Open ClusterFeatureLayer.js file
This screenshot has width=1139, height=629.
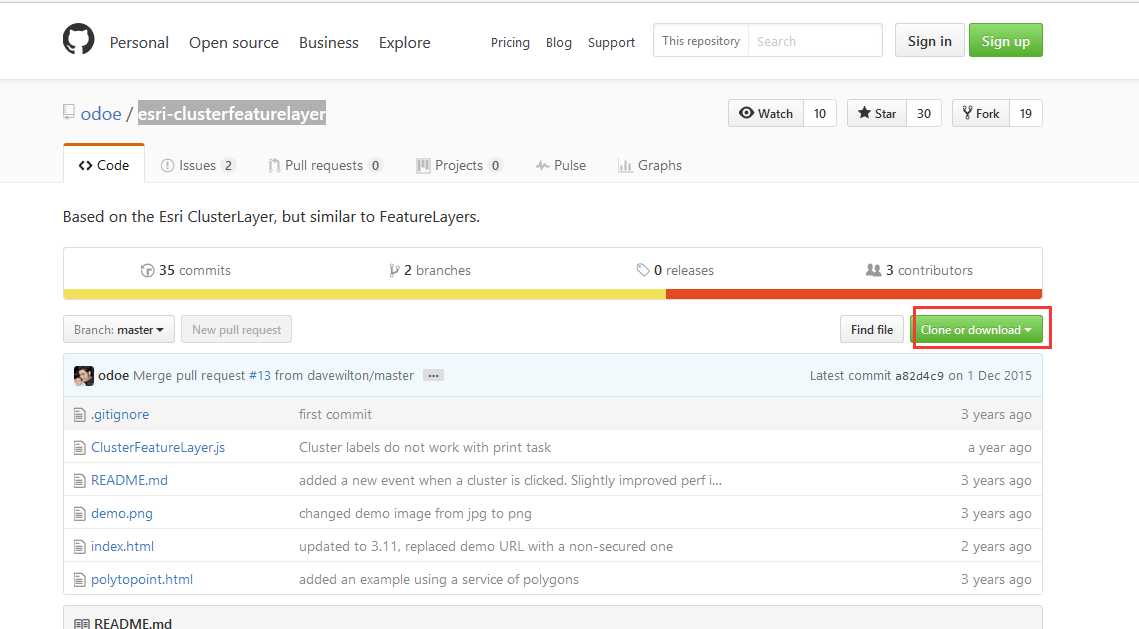[x=158, y=447]
